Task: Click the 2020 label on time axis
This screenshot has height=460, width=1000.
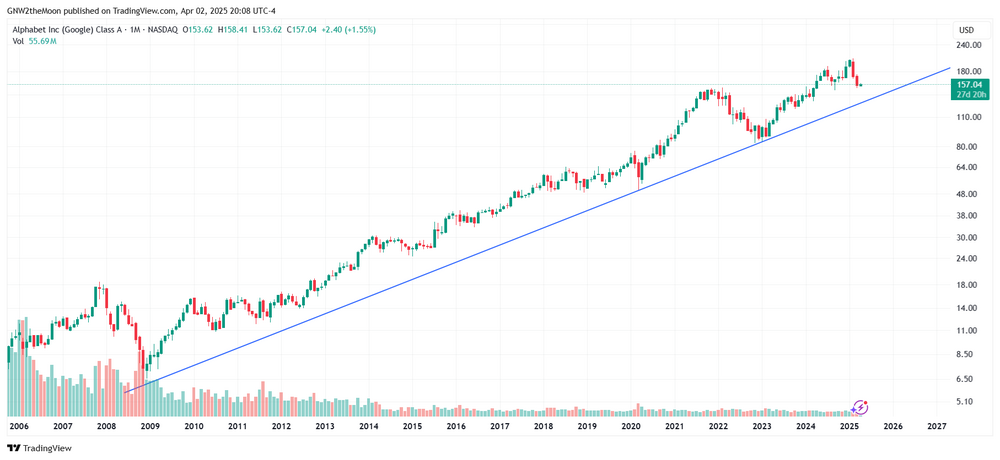Action: (x=630, y=426)
